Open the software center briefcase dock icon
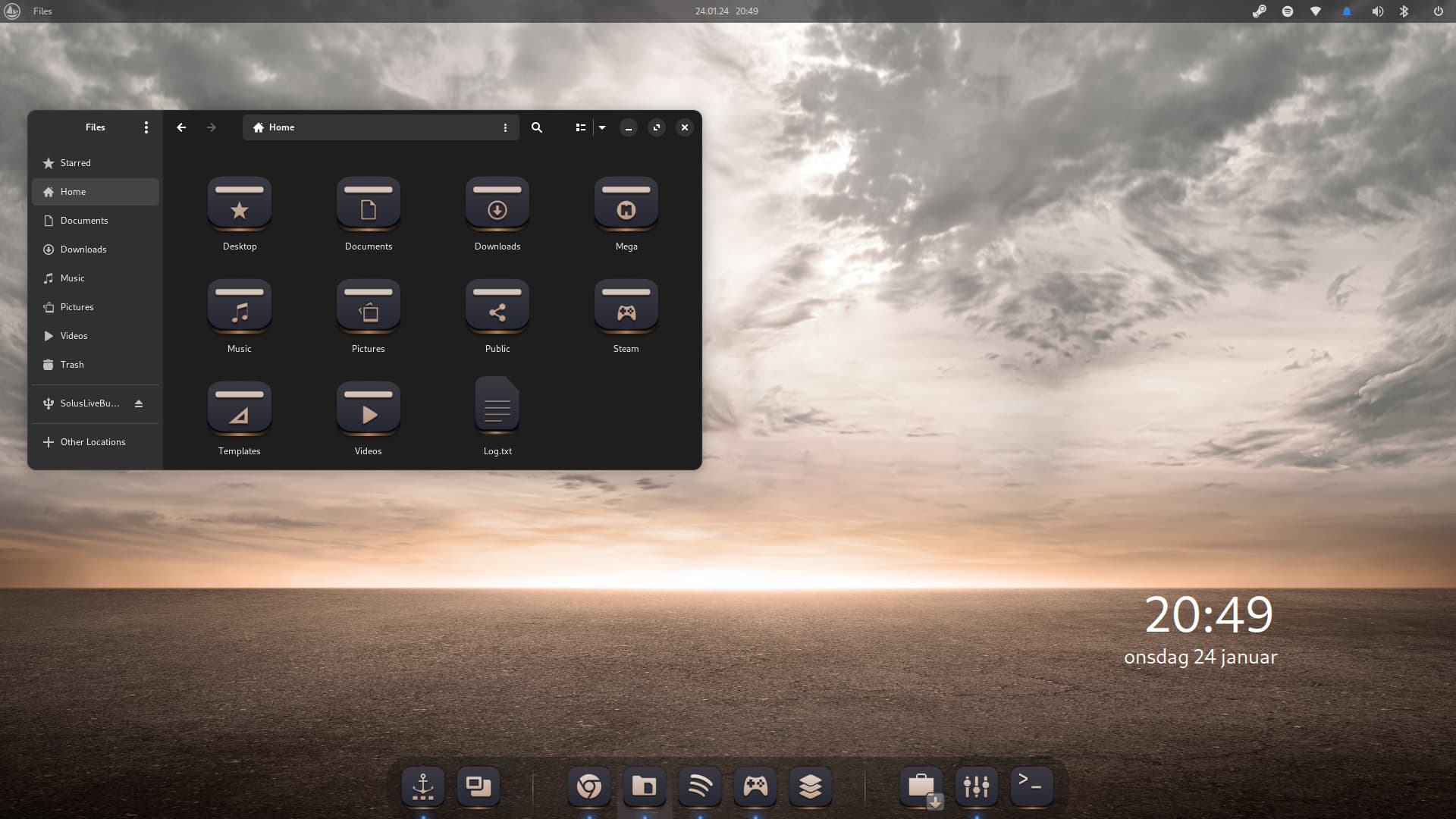The height and width of the screenshot is (819, 1456). click(921, 786)
